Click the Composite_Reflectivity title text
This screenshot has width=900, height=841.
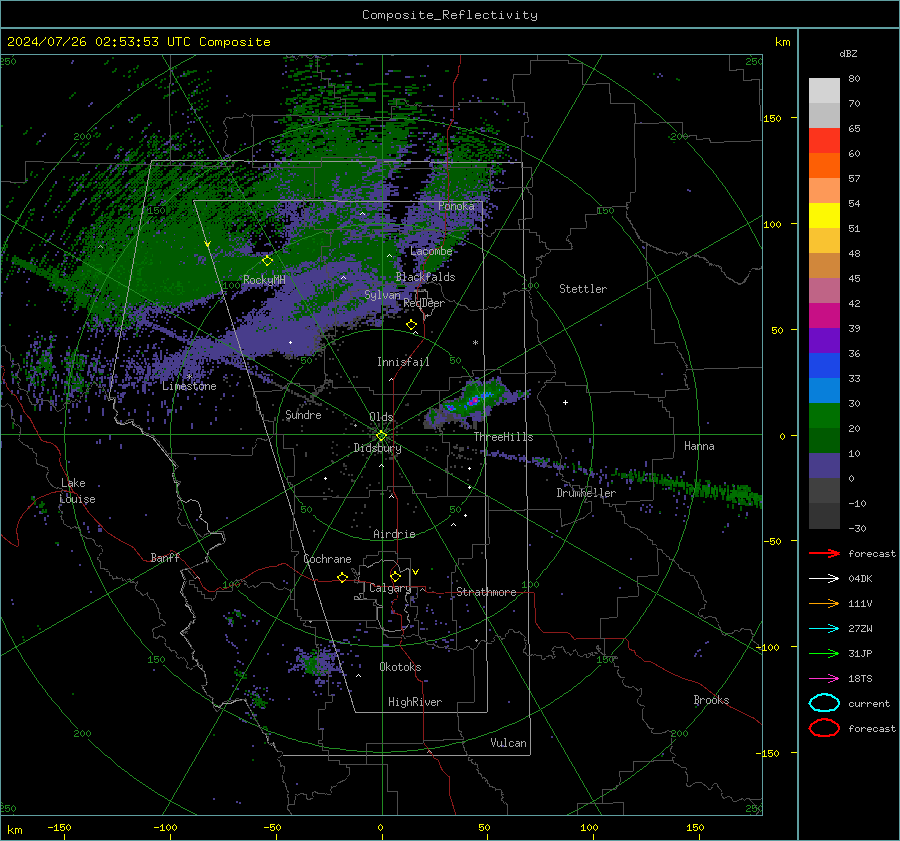point(450,15)
